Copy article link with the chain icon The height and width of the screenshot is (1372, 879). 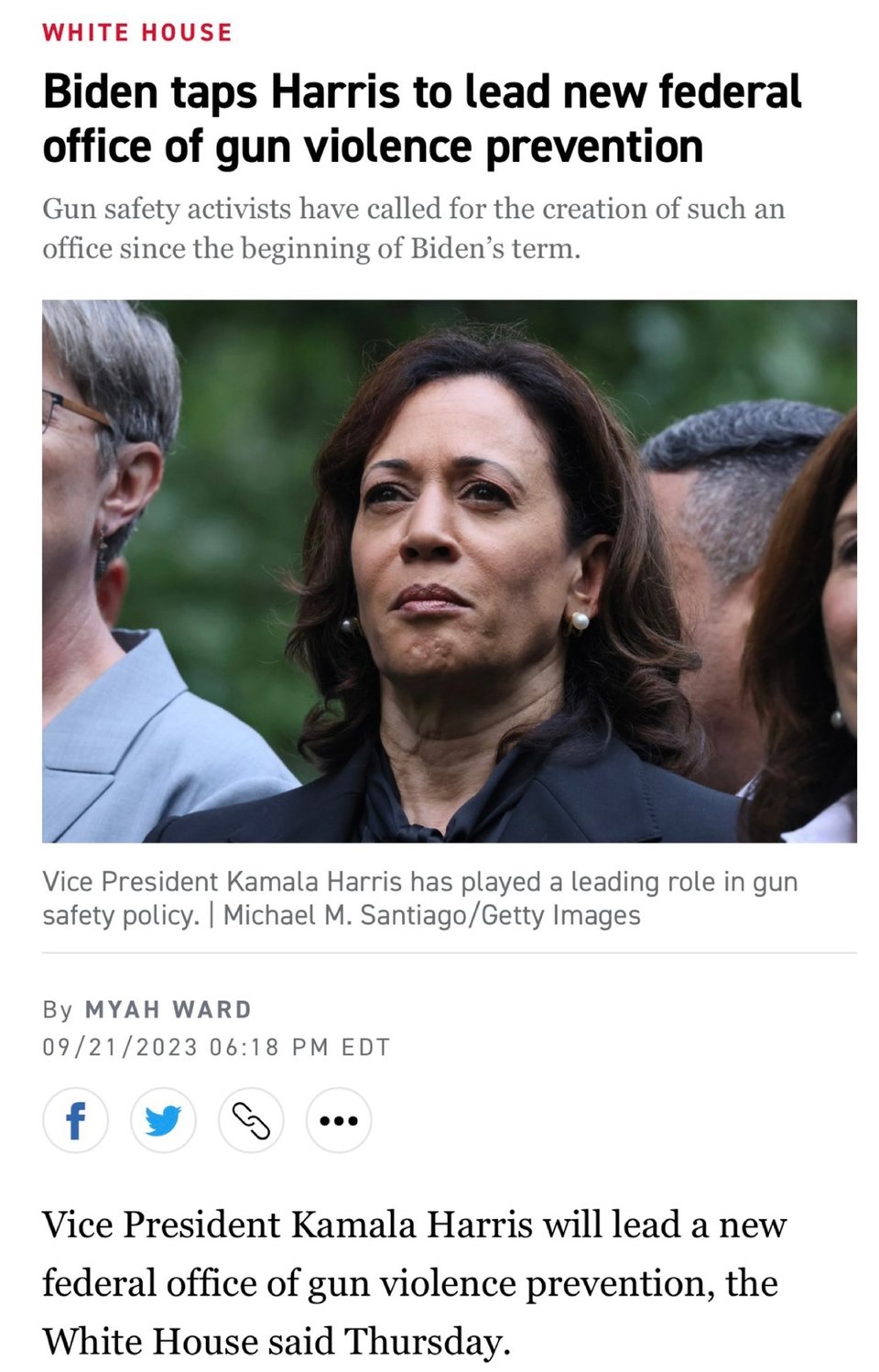coord(251,1119)
